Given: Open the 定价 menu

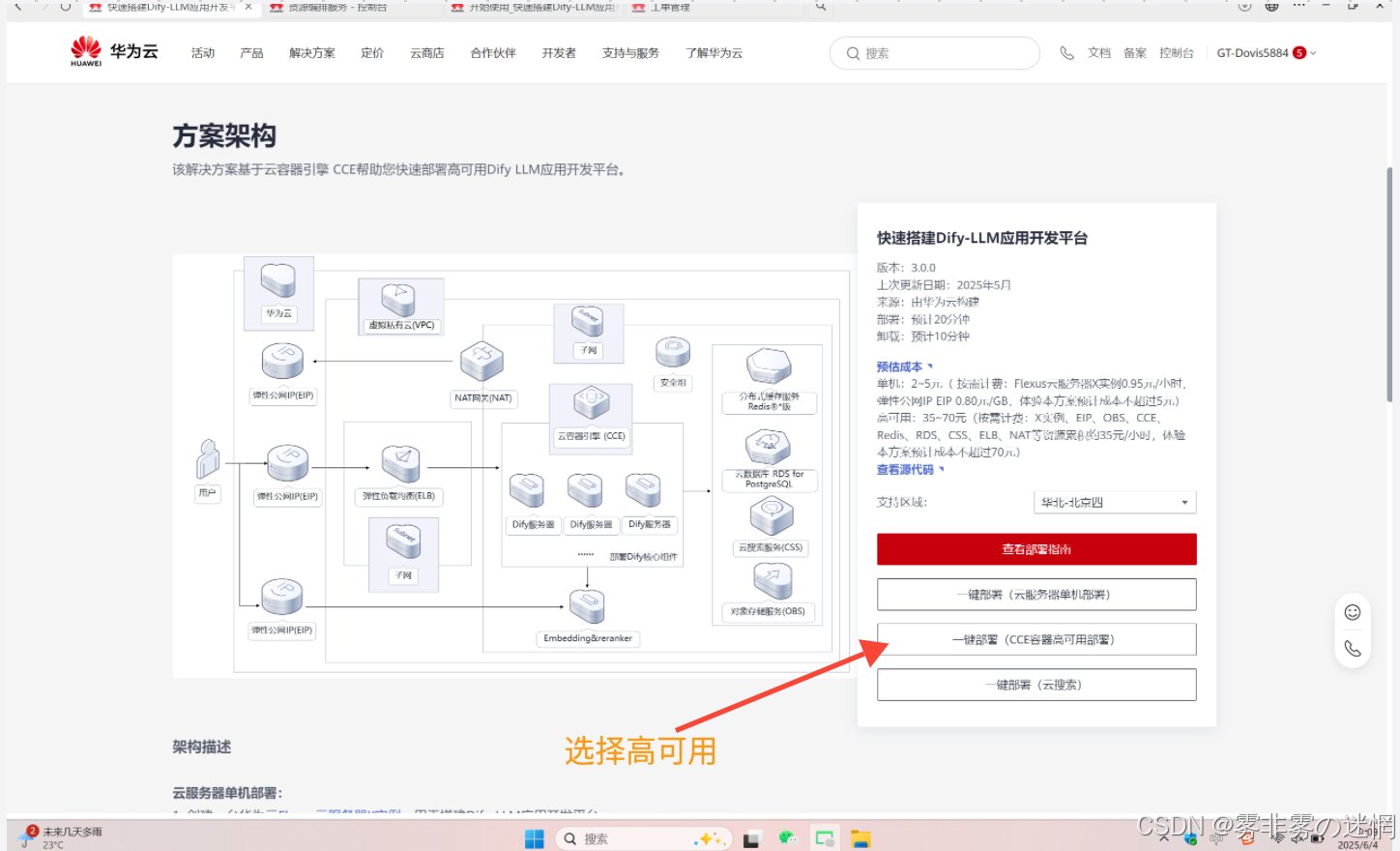Looking at the screenshot, I should (372, 53).
